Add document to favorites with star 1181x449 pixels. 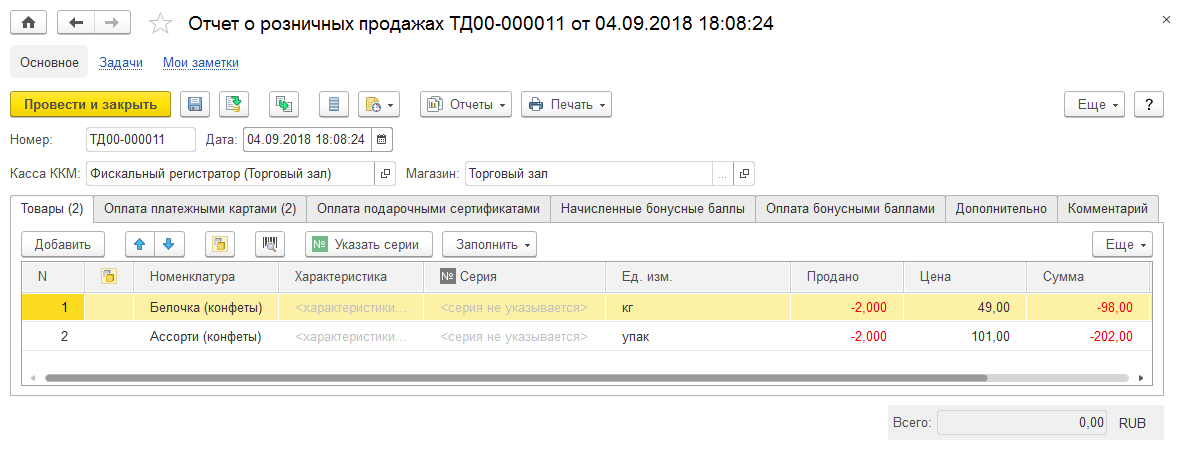pos(159,22)
